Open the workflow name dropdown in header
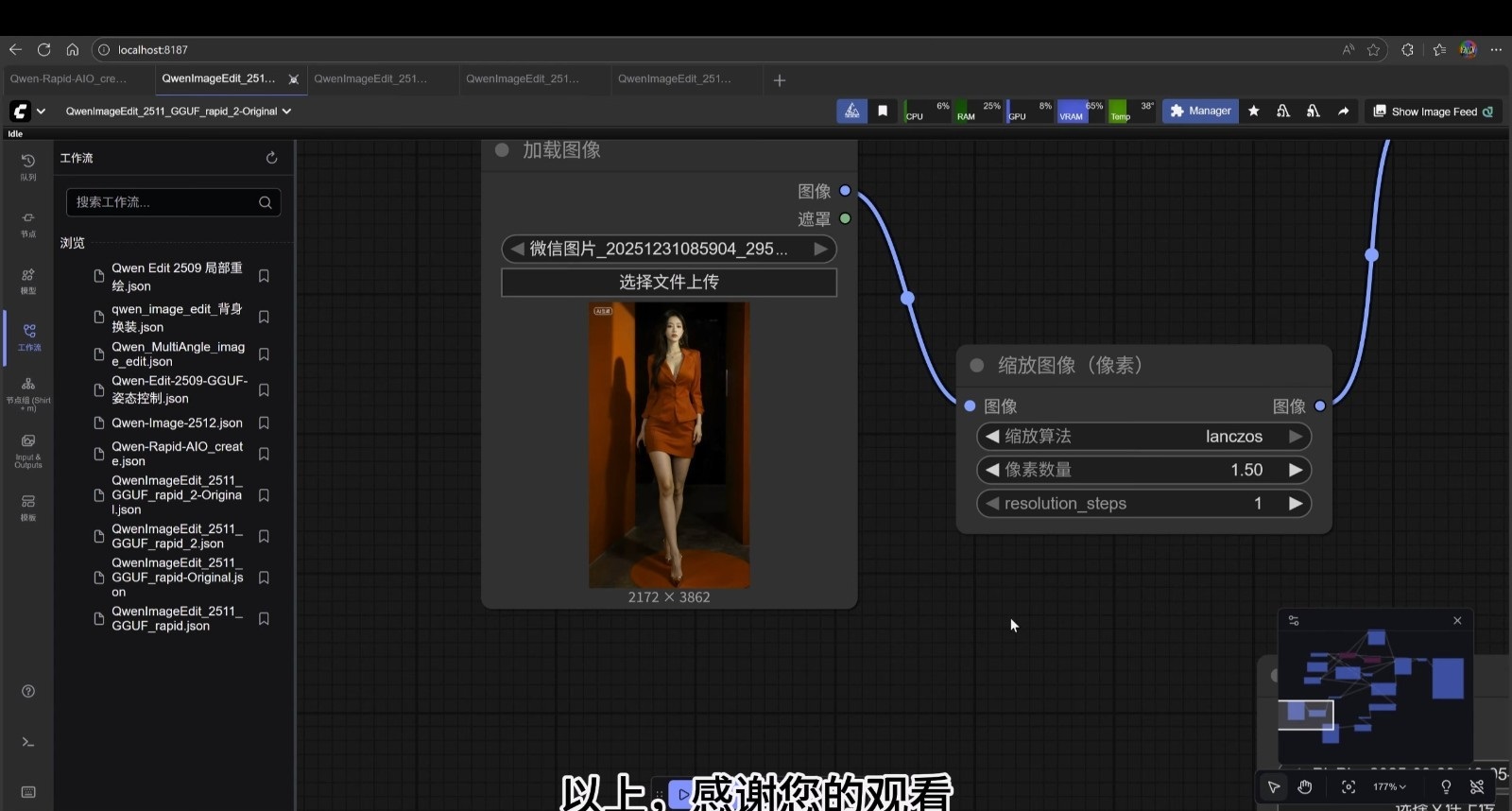The image size is (1512, 811). point(286,112)
